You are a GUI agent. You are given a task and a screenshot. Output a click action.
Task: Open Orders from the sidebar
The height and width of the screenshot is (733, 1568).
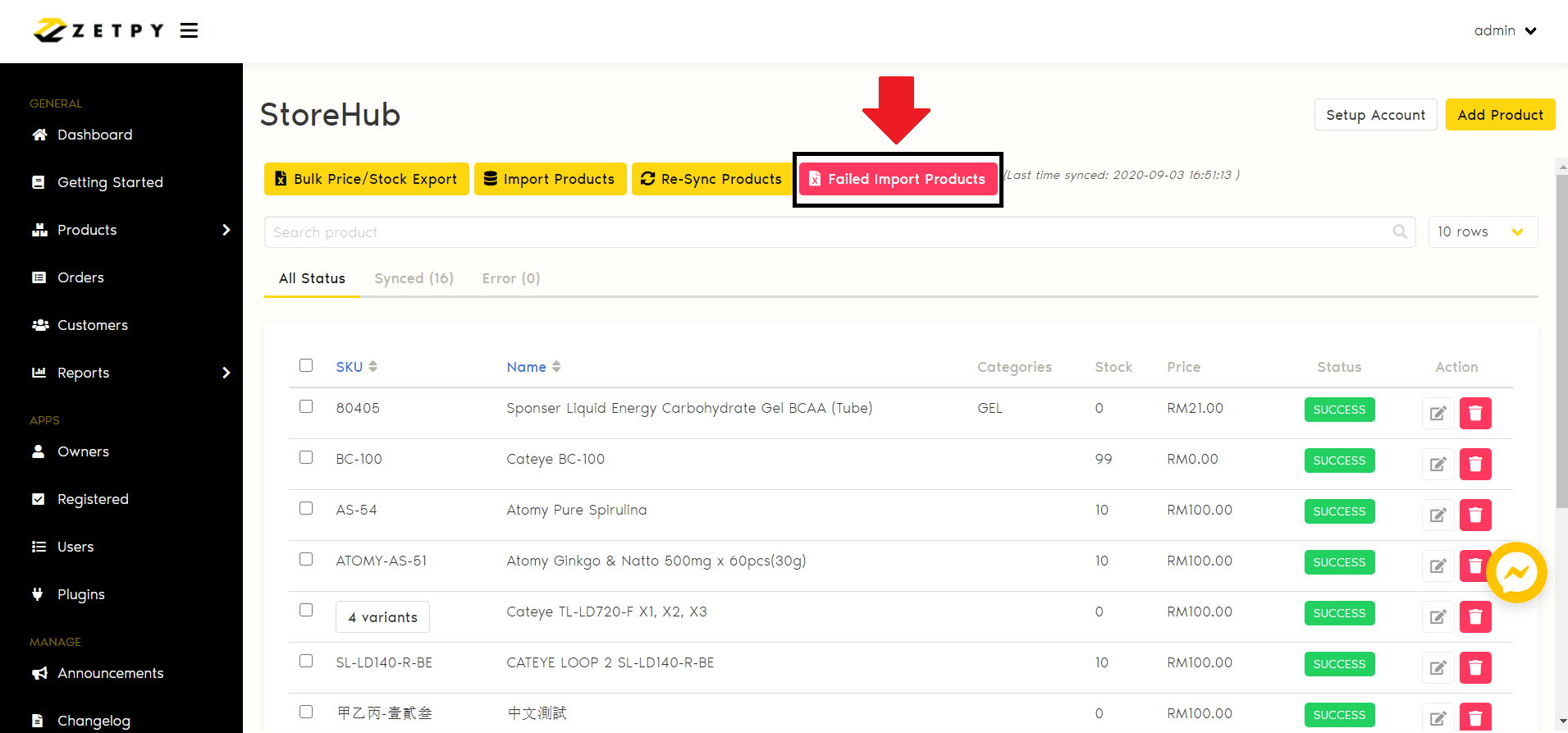tap(80, 277)
